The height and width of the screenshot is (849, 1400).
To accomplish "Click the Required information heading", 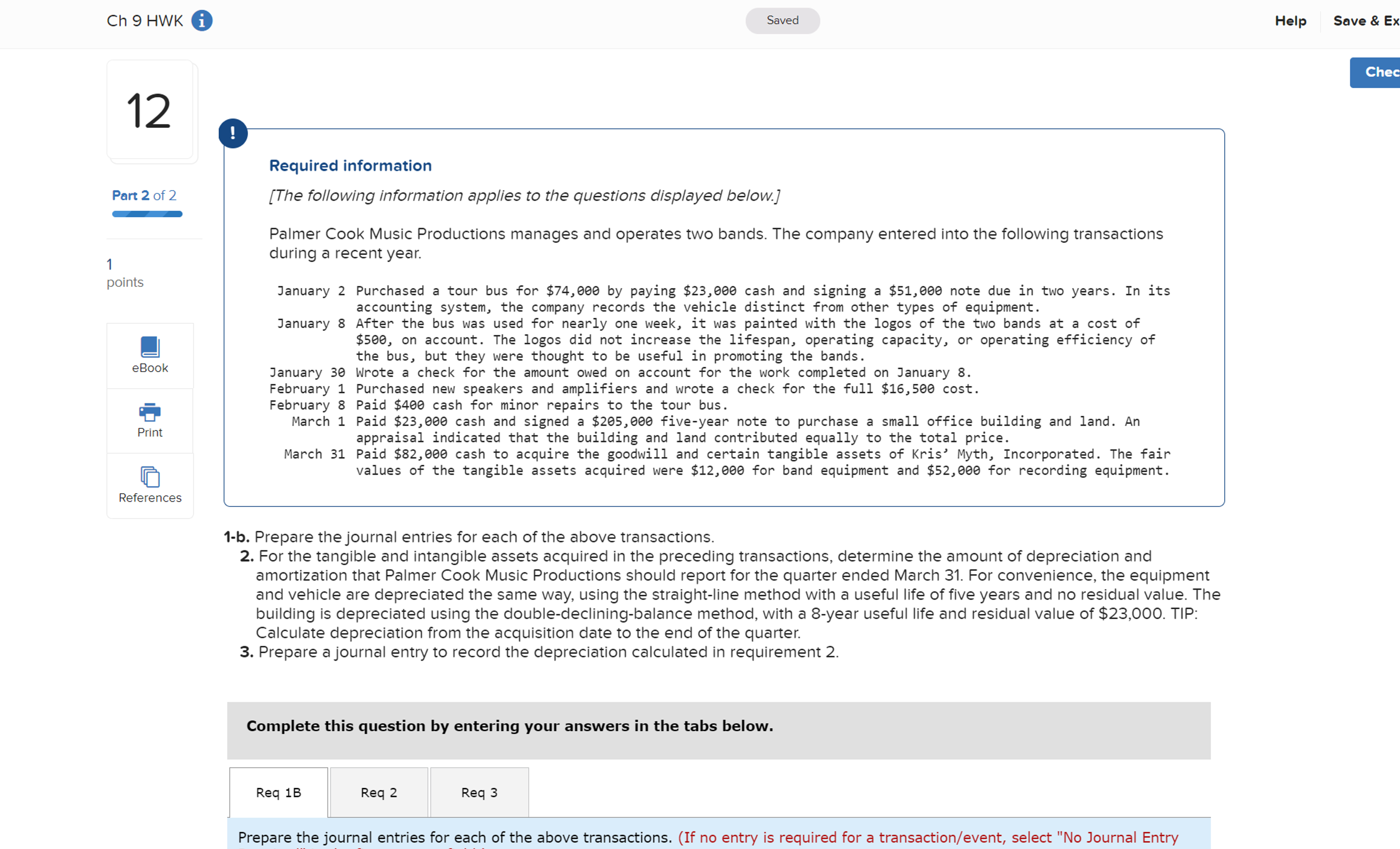I will point(350,165).
